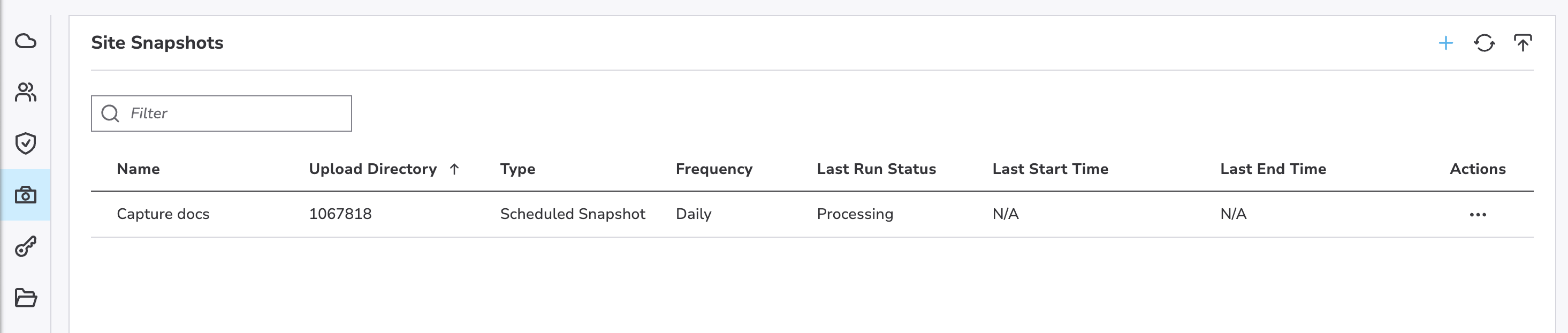Open actions menu for Capture docs
This screenshot has height=333, width=1568.
tap(1478, 214)
